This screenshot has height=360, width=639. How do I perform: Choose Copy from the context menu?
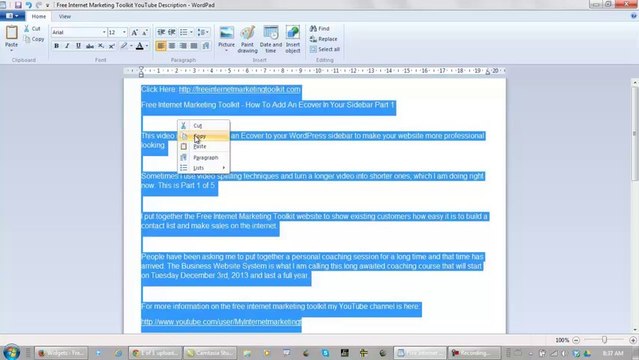click(203, 136)
